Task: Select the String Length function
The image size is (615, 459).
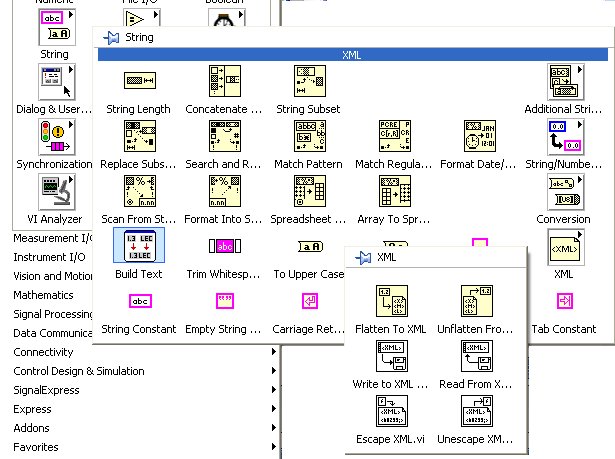Action: coord(140,81)
